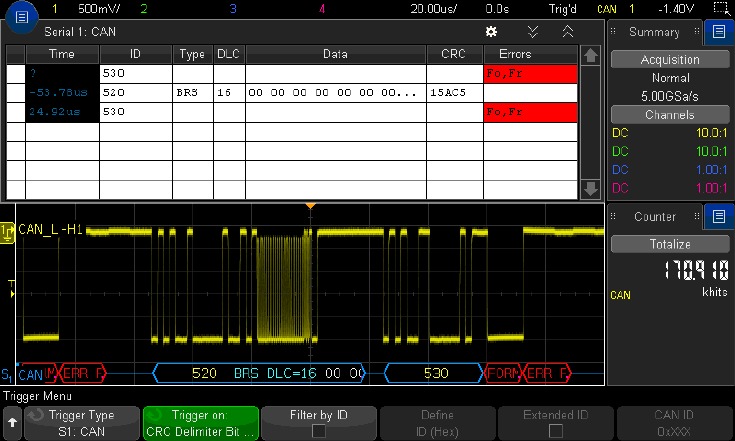Screen dimensions: 735x441
Task: Collapse lister with double down chevrons
Action: [x=532, y=31]
